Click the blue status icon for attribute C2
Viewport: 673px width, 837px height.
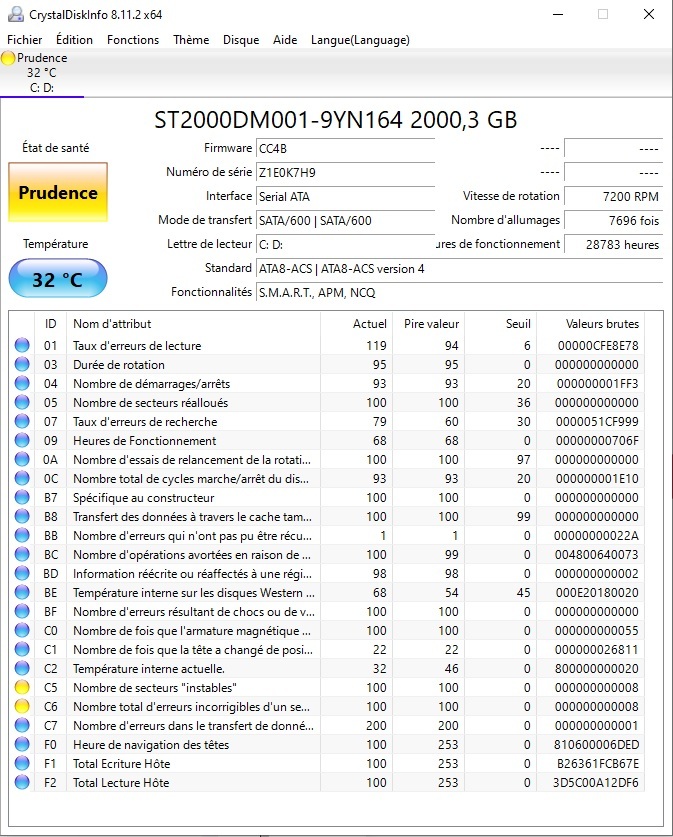[22, 668]
